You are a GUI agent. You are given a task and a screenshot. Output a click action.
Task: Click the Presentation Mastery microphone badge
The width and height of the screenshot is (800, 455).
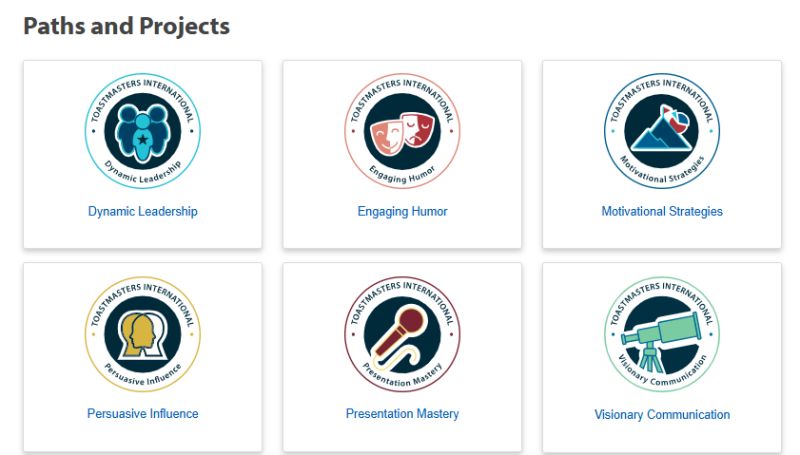pos(402,334)
